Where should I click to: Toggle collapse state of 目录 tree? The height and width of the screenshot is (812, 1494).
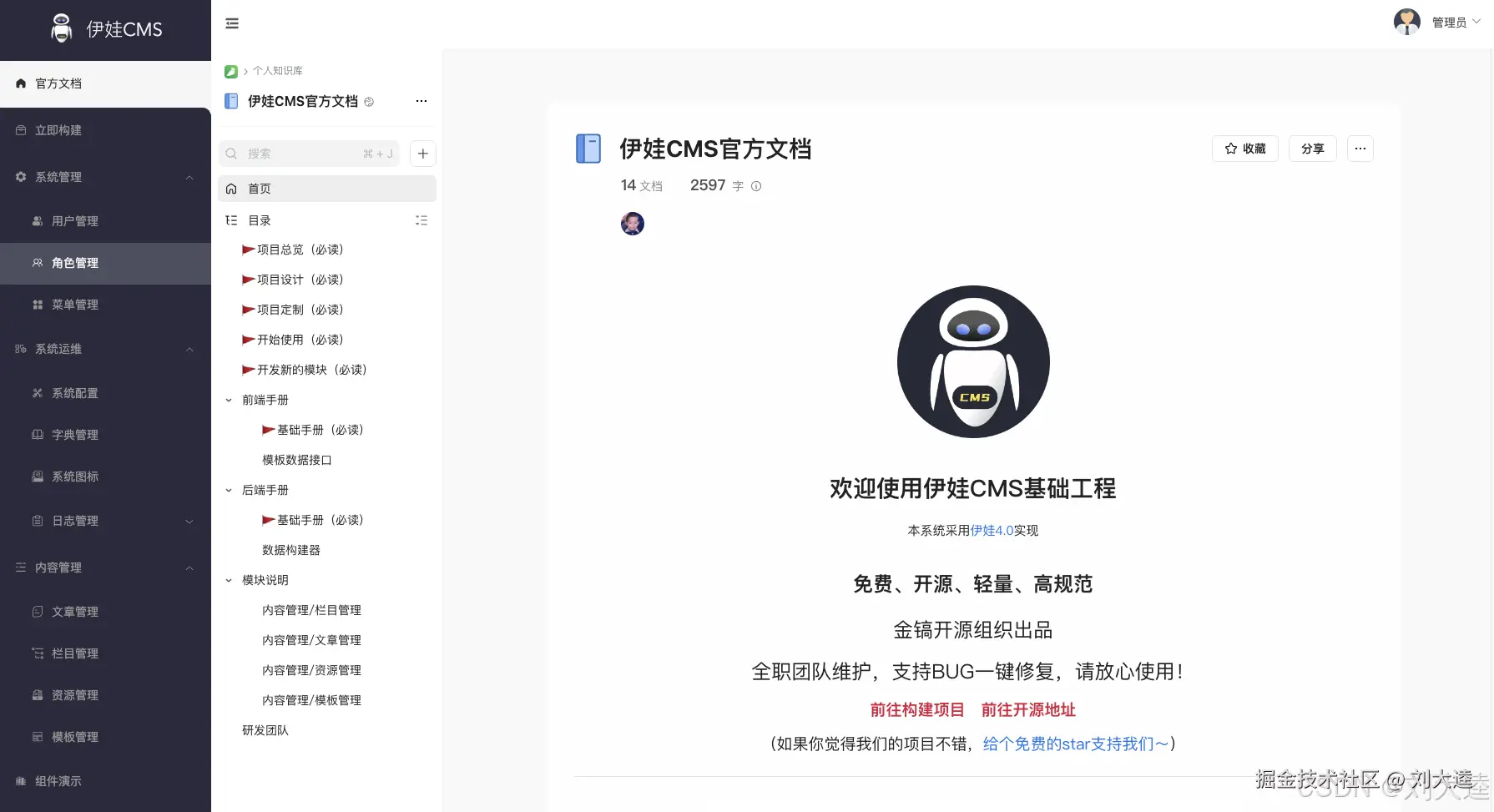coord(421,219)
